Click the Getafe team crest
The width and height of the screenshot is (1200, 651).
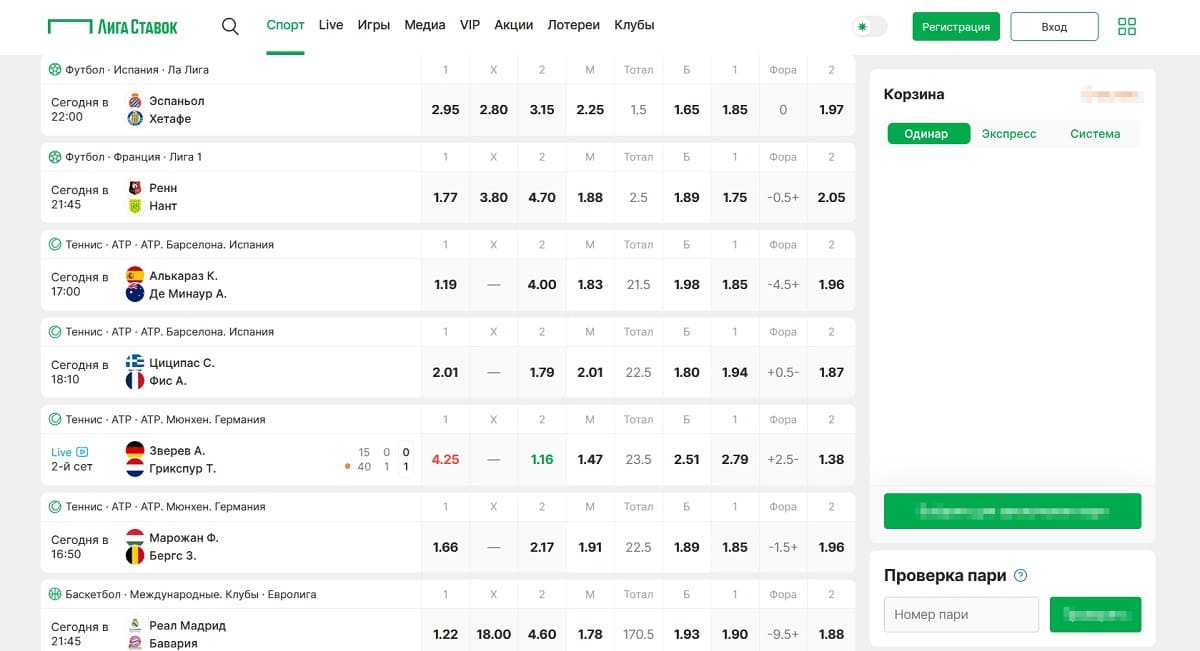[135, 119]
